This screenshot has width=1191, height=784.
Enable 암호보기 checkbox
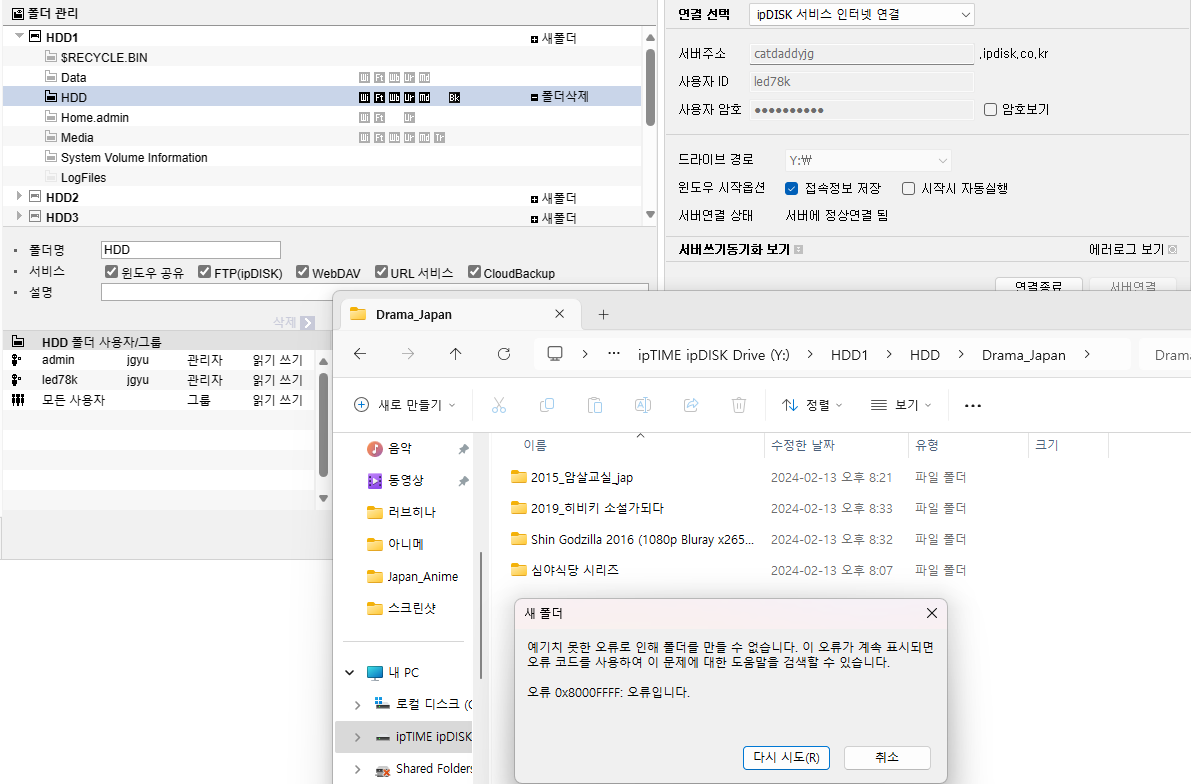(x=990, y=109)
